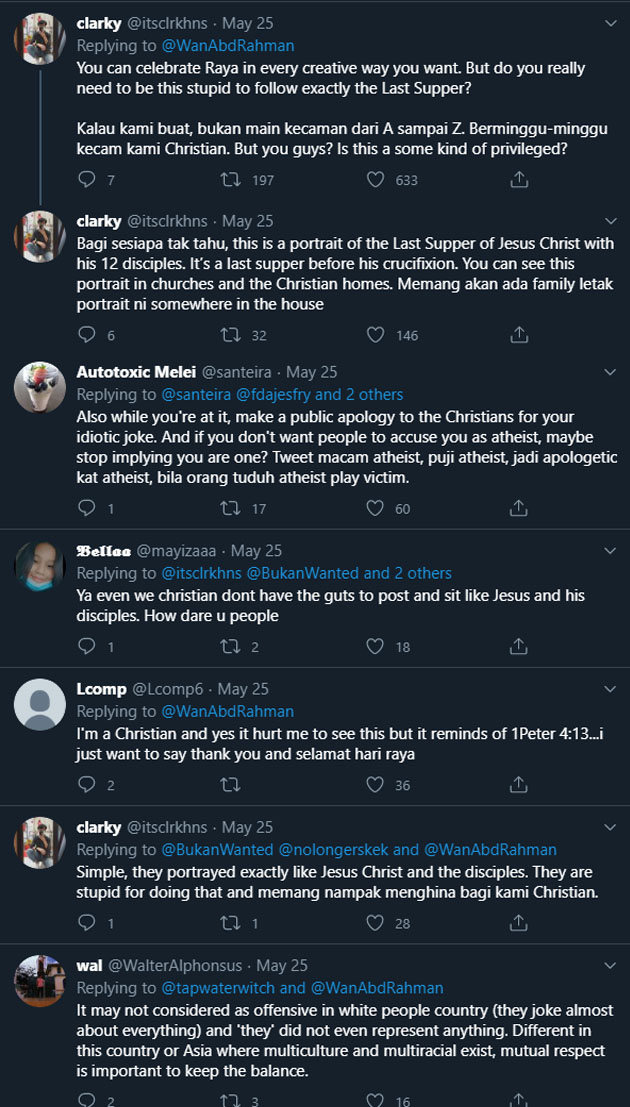Image resolution: width=630 pixels, height=1107 pixels.
Task: Retweet clarky's tweet with 32 retweets
Action: click(x=230, y=335)
